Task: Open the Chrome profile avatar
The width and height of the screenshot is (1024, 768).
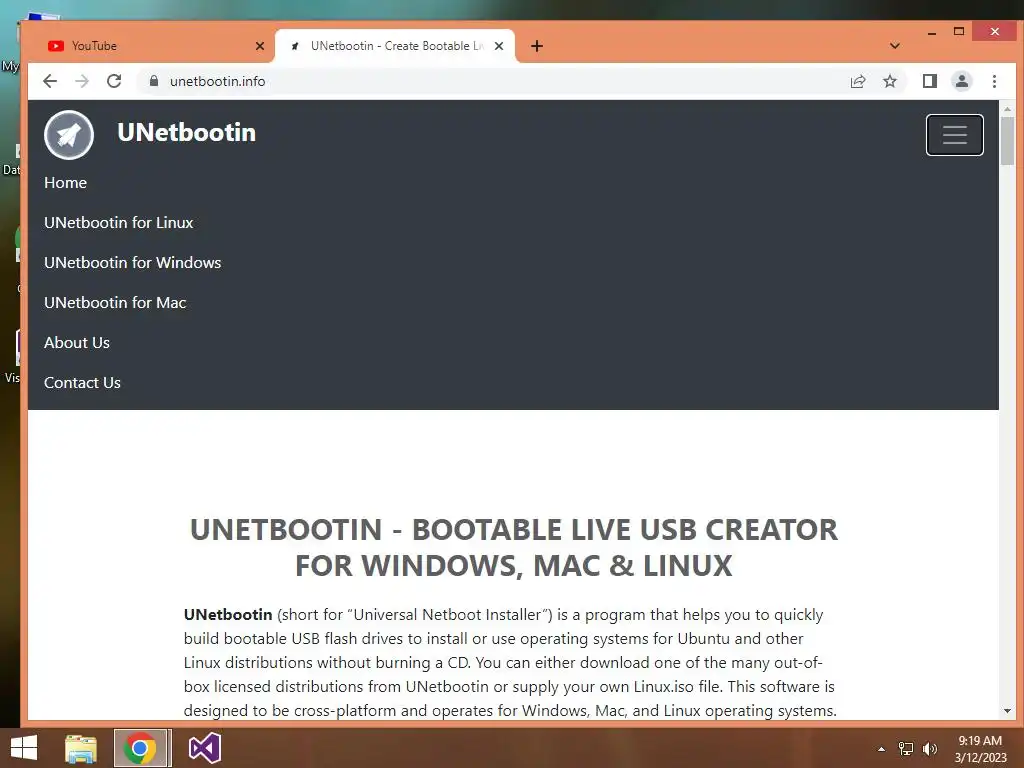Action: pyautogui.click(x=961, y=81)
